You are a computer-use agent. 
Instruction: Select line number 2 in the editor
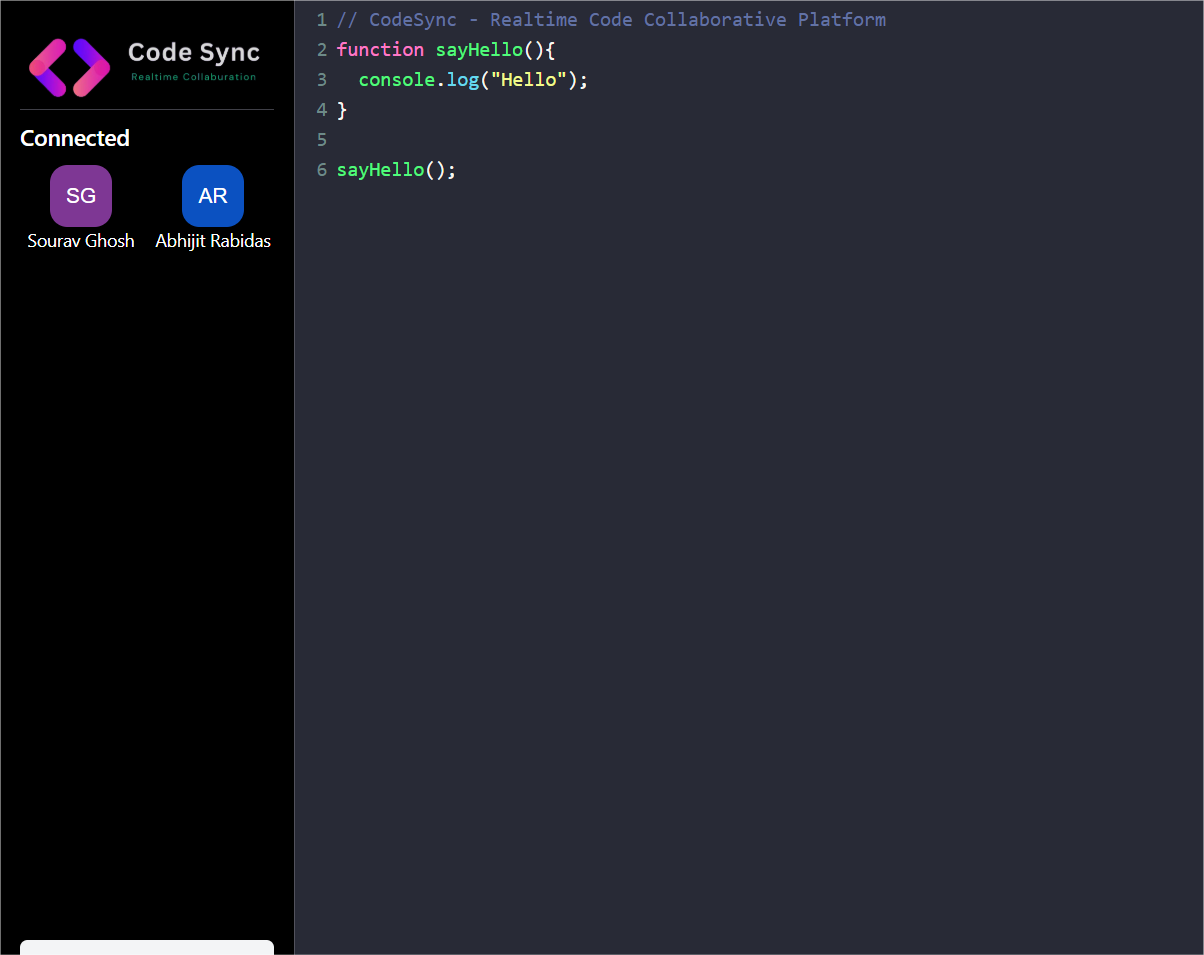pos(322,49)
